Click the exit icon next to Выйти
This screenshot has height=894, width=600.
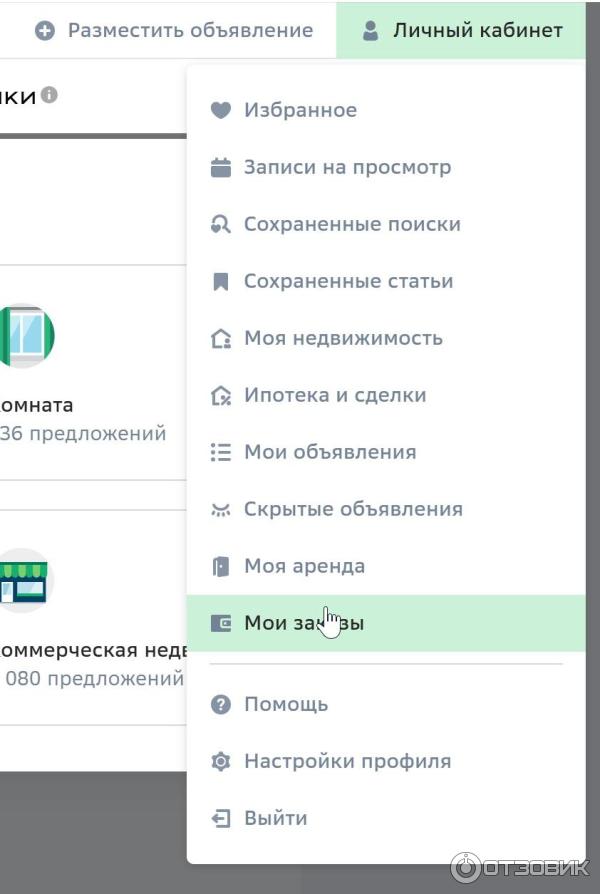(221, 819)
